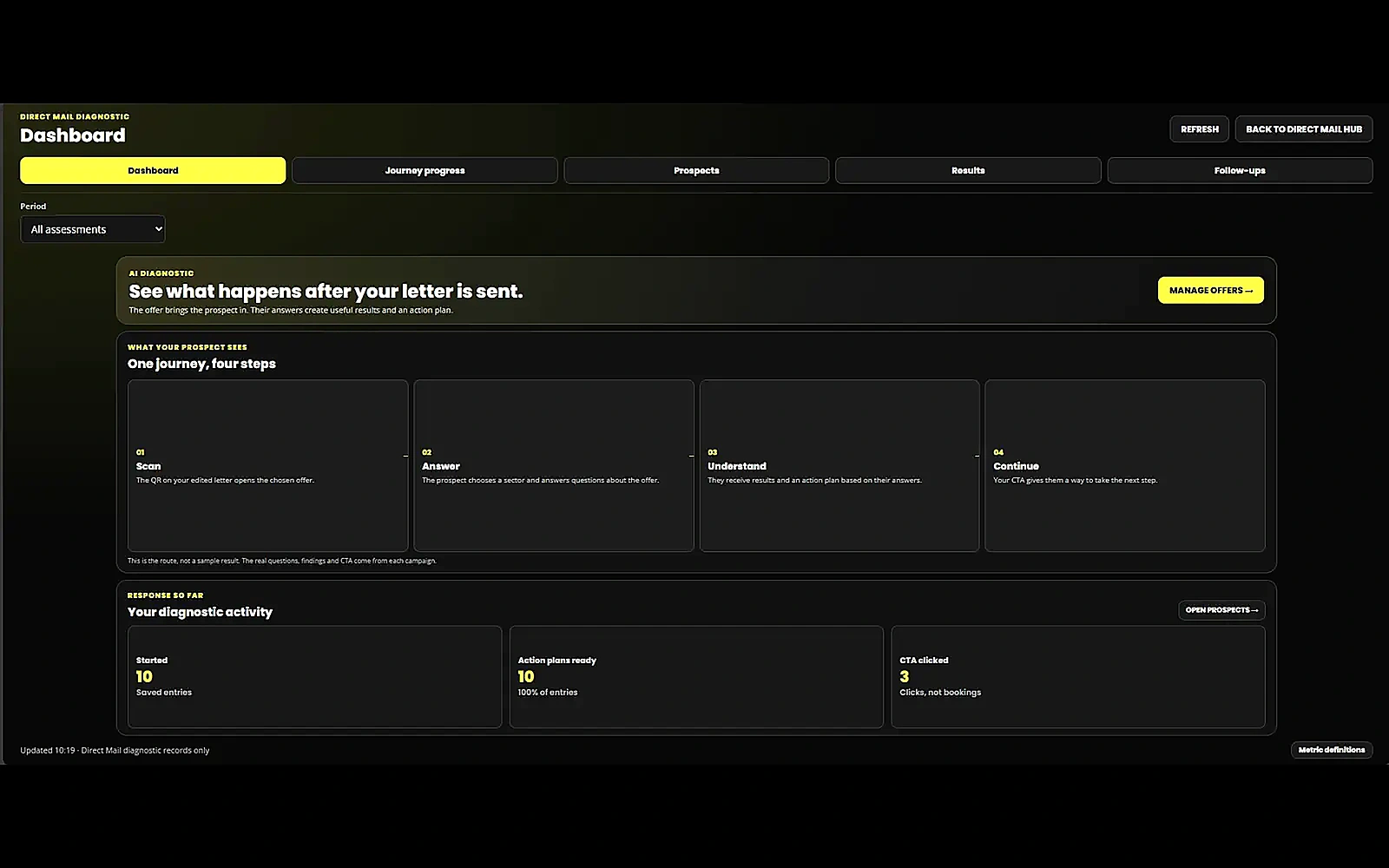Select the 03 Understand step card
Screen dimensions: 1389x868
tap(839, 465)
